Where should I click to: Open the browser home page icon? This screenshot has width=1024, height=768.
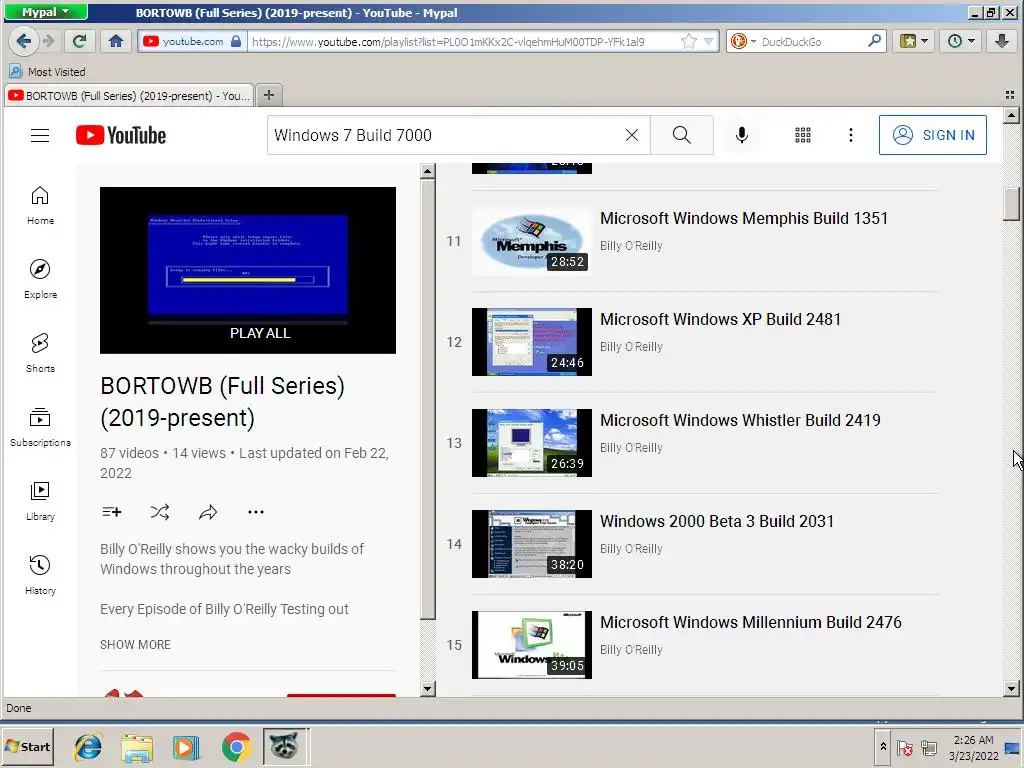(116, 41)
